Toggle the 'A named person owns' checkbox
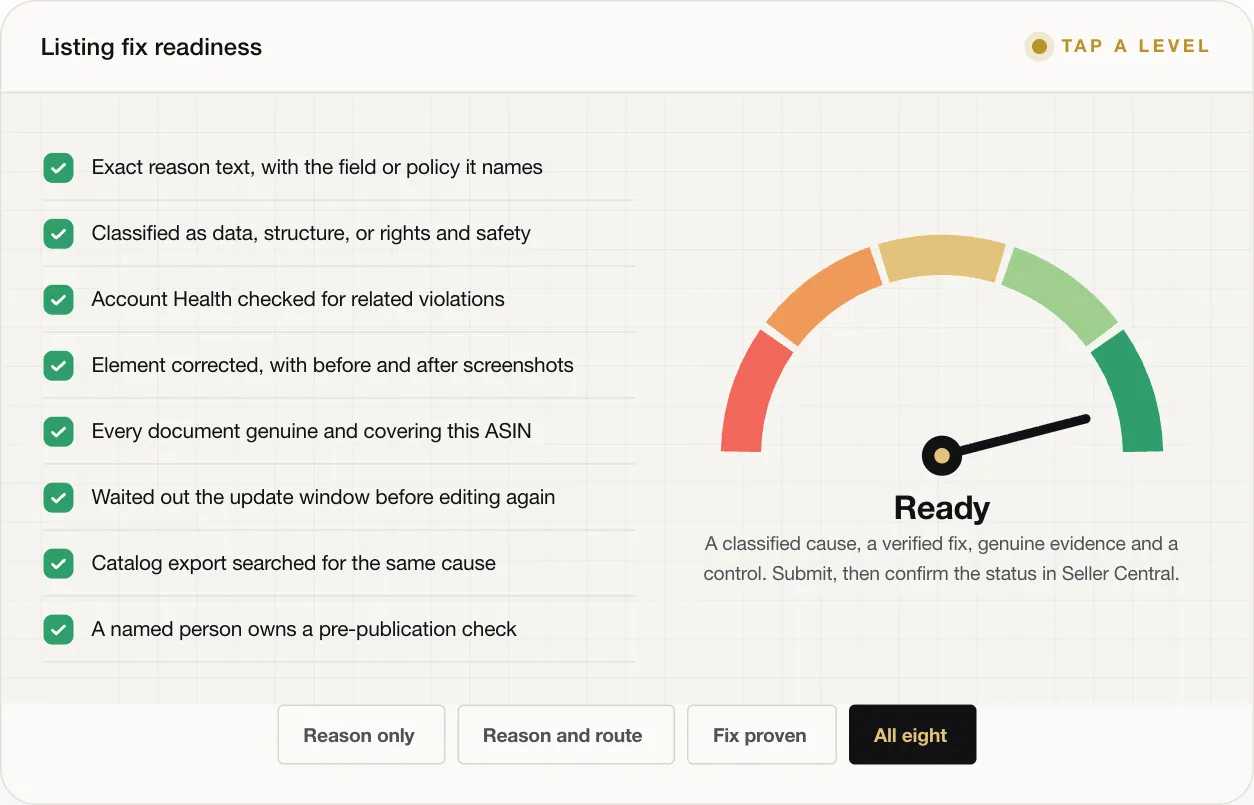The width and height of the screenshot is (1254, 805). coord(59,630)
